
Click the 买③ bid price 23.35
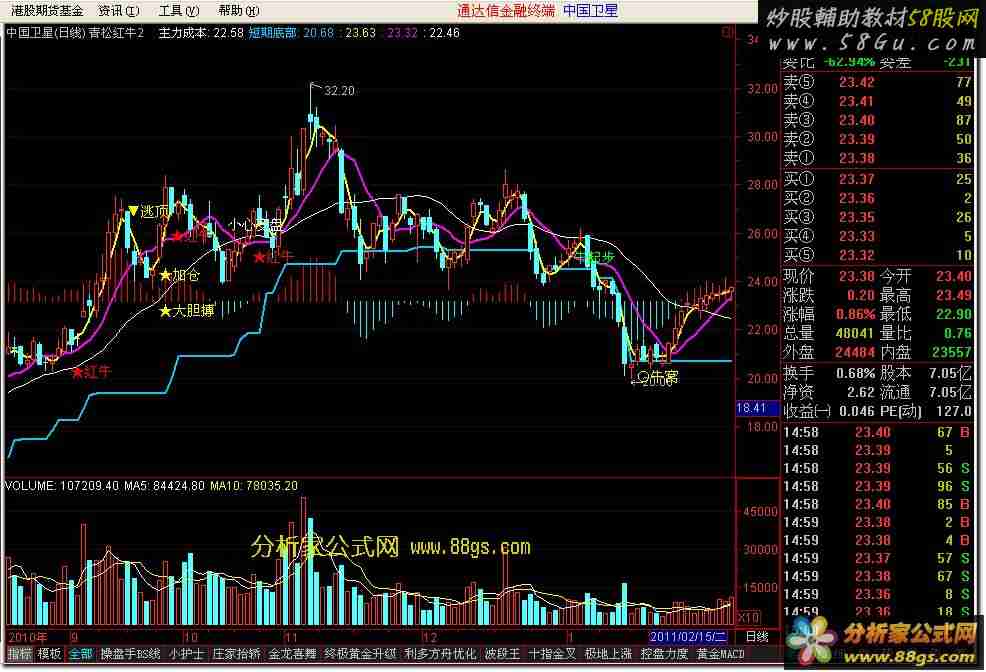pos(856,218)
